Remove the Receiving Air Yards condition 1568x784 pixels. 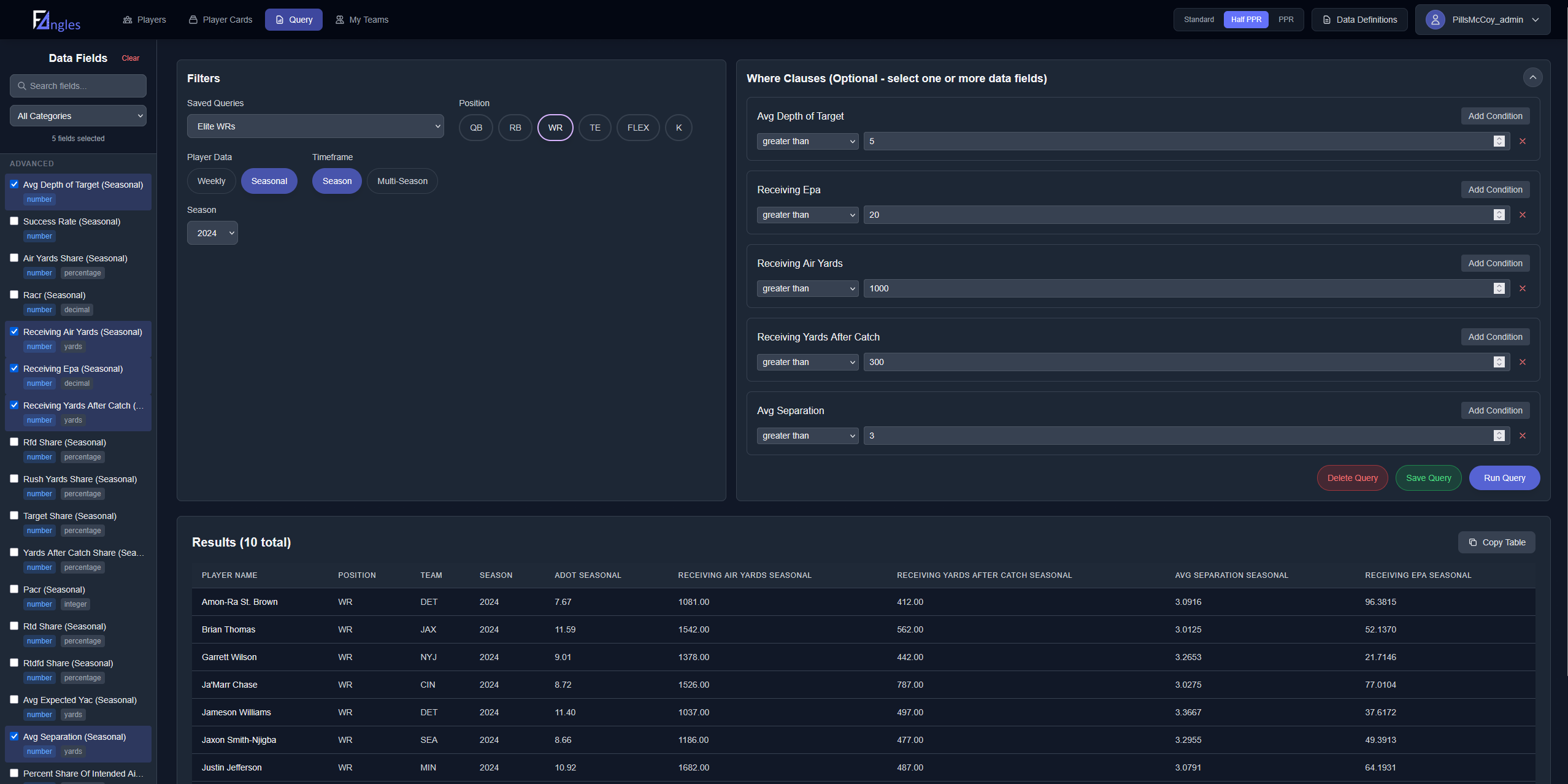coord(1523,288)
